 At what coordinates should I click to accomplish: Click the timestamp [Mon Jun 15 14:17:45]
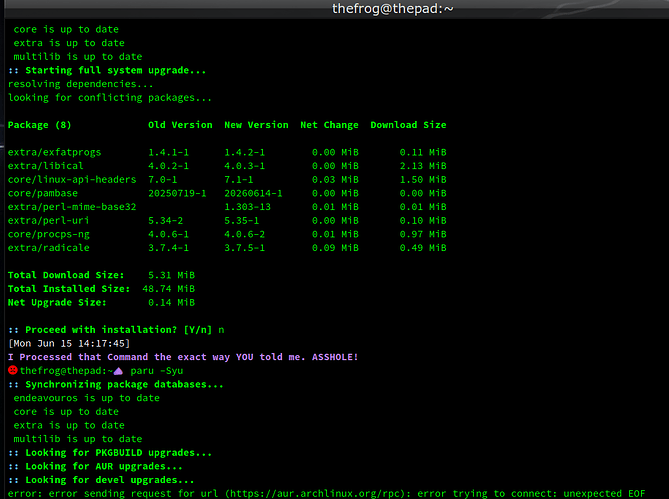tap(69, 343)
